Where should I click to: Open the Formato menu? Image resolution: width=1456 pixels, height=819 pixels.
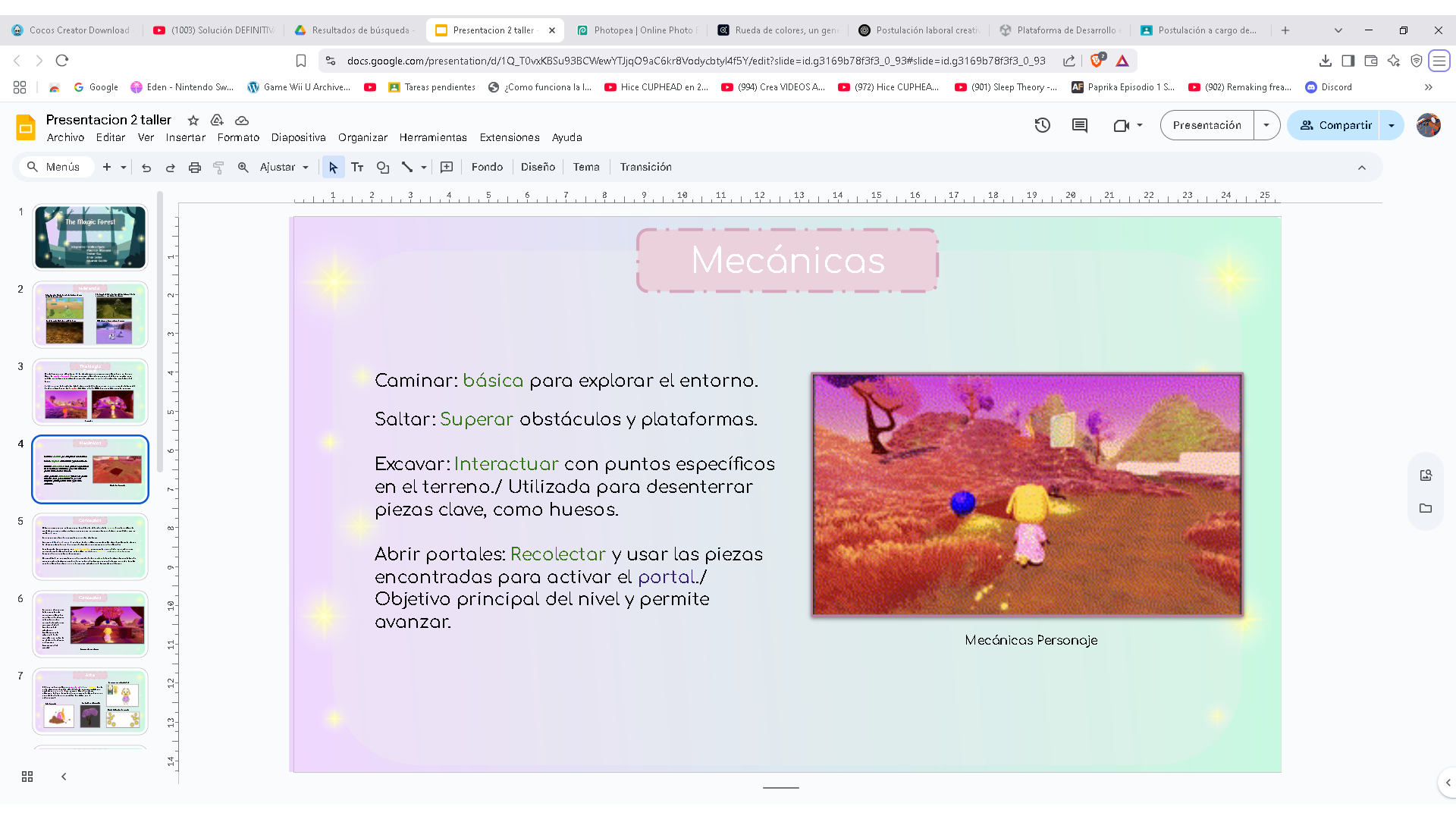pos(238,137)
